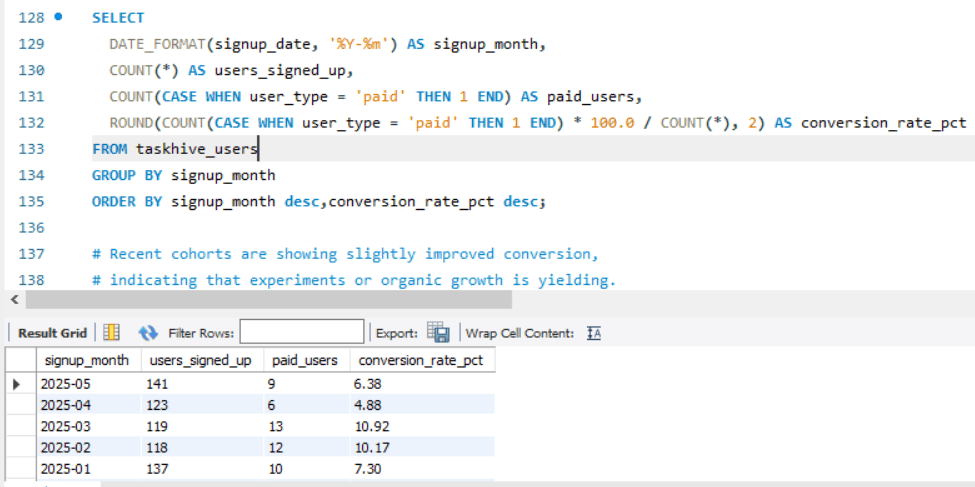The width and height of the screenshot is (975, 487).
Task: Click paid_users value 9 in 2025-05 row
Action: 307,384
